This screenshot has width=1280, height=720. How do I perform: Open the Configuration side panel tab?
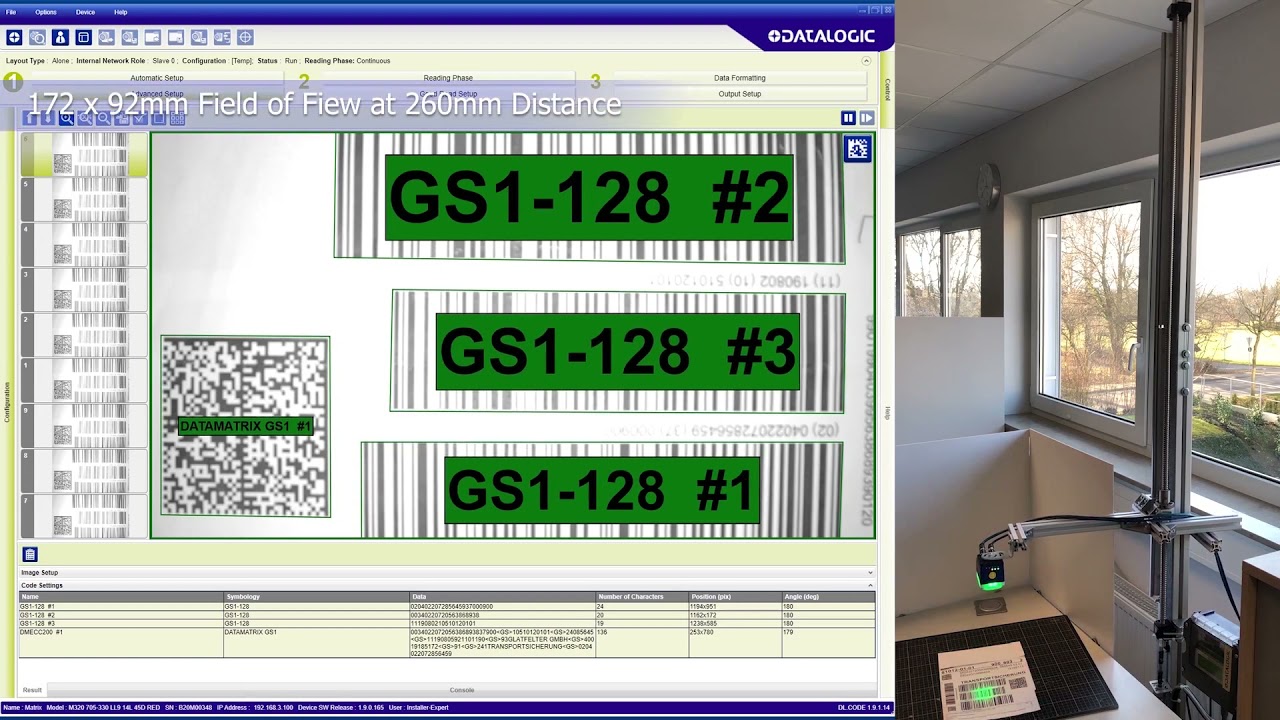point(7,401)
